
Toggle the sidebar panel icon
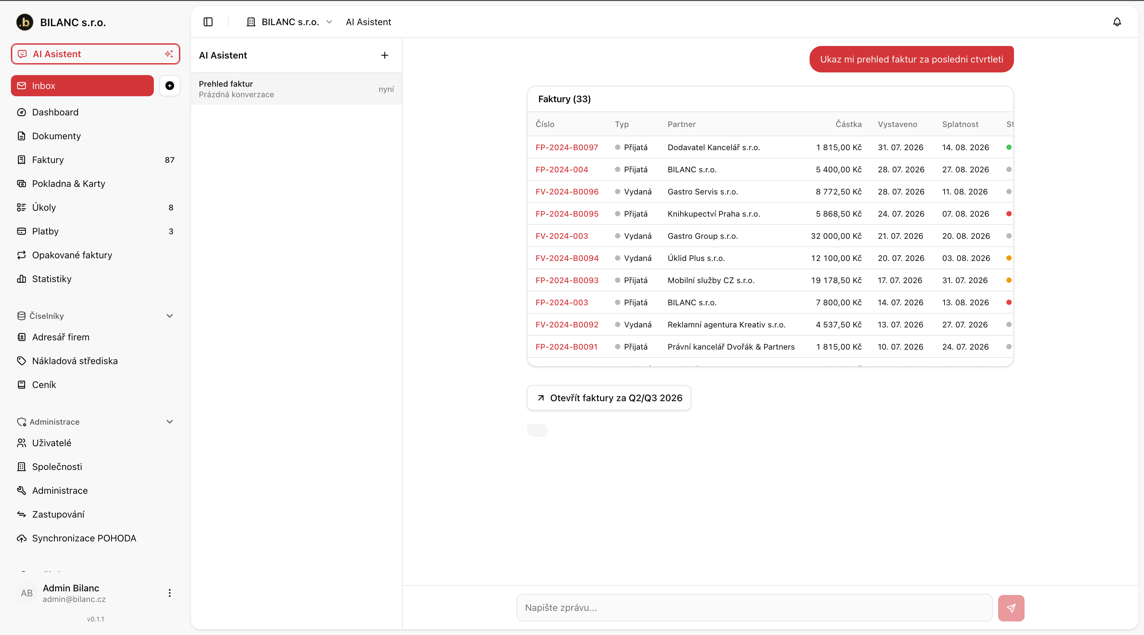click(208, 22)
